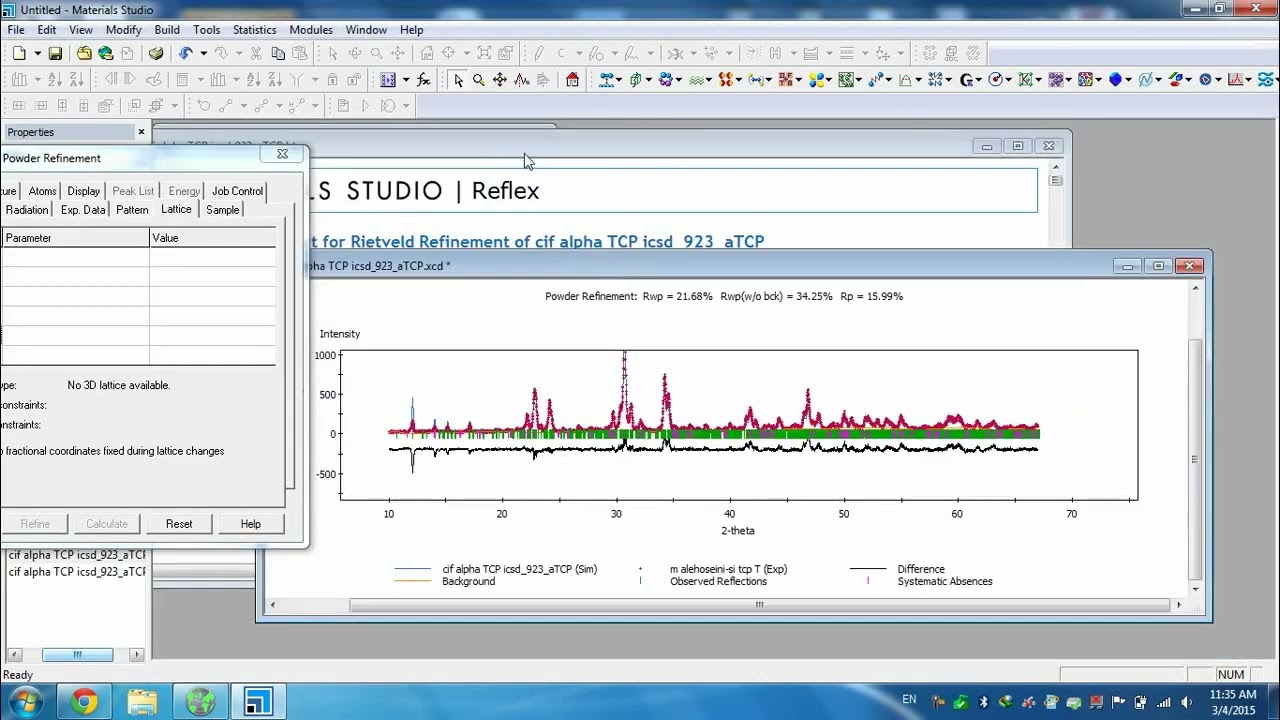Screen dimensions: 1280x720
Task: Click the purple spheres cluster module icon
Action: (x=665, y=80)
